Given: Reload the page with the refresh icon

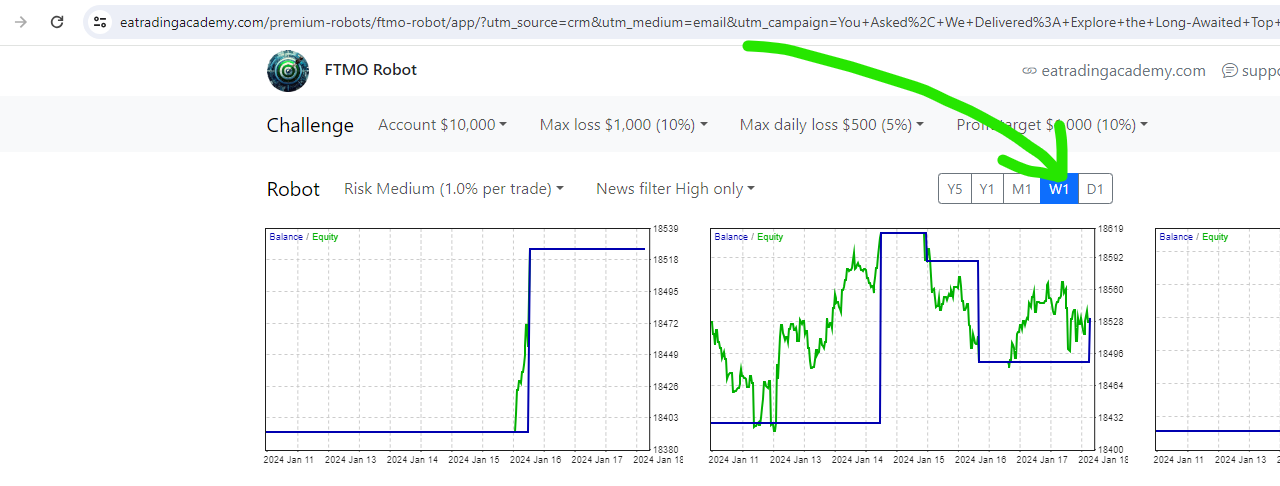Looking at the screenshot, I should click(57, 21).
